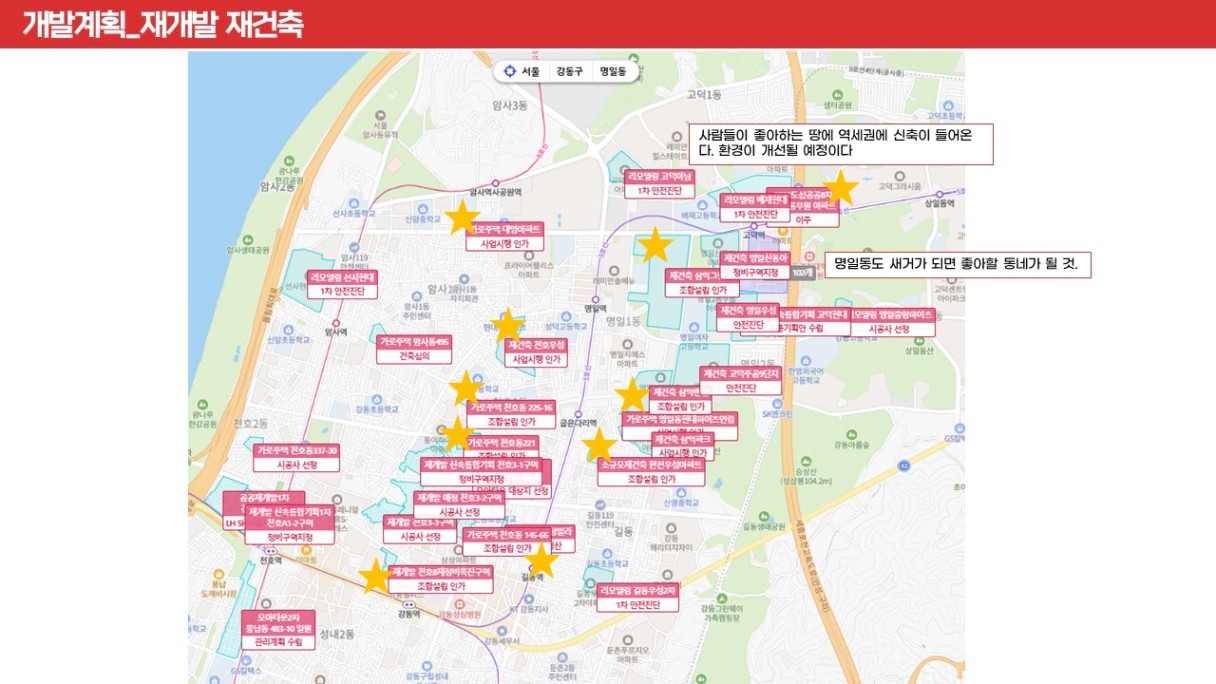Select the 강동역 subway station icon

(408, 603)
